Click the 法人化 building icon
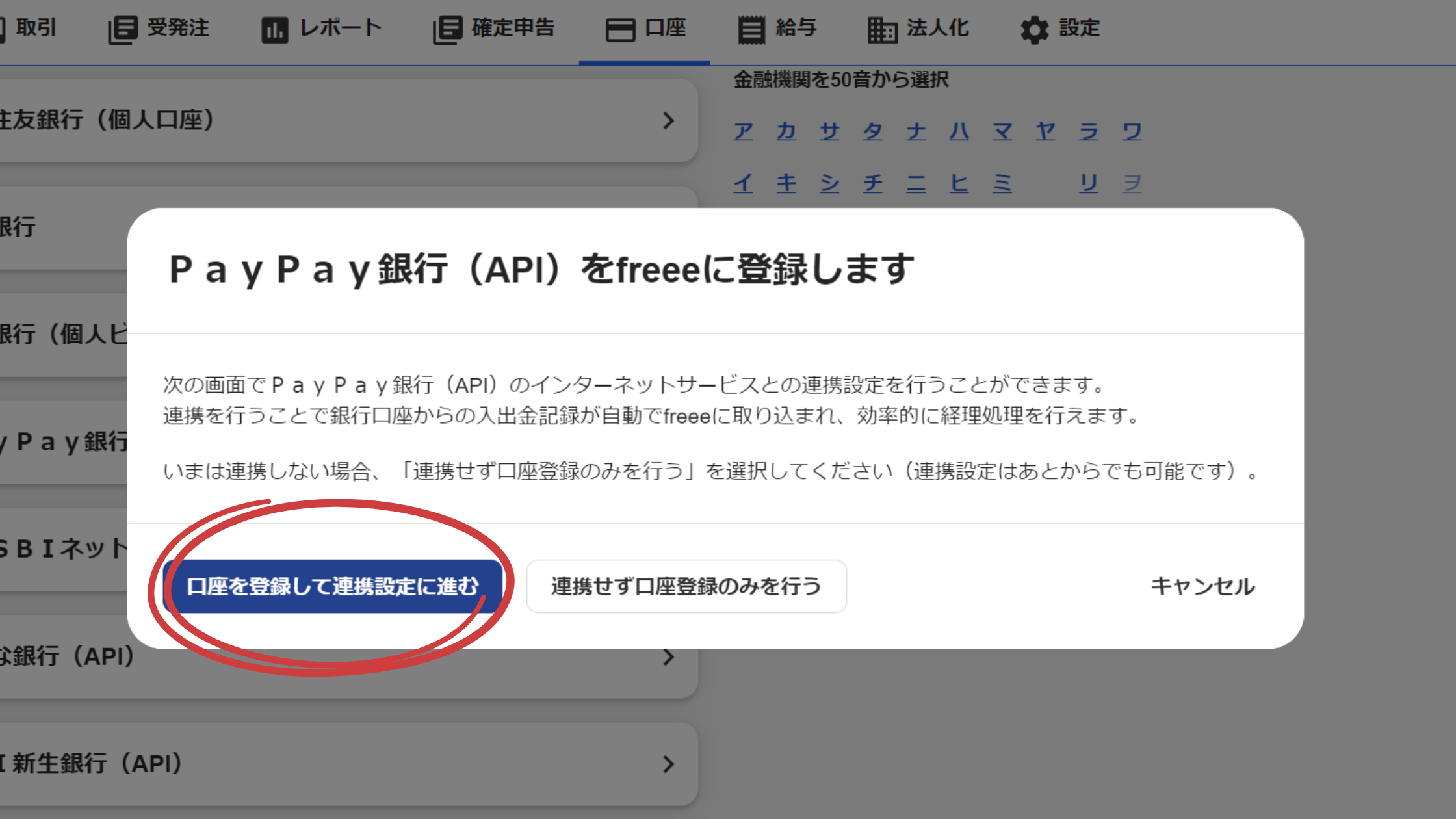 tap(882, 30)
